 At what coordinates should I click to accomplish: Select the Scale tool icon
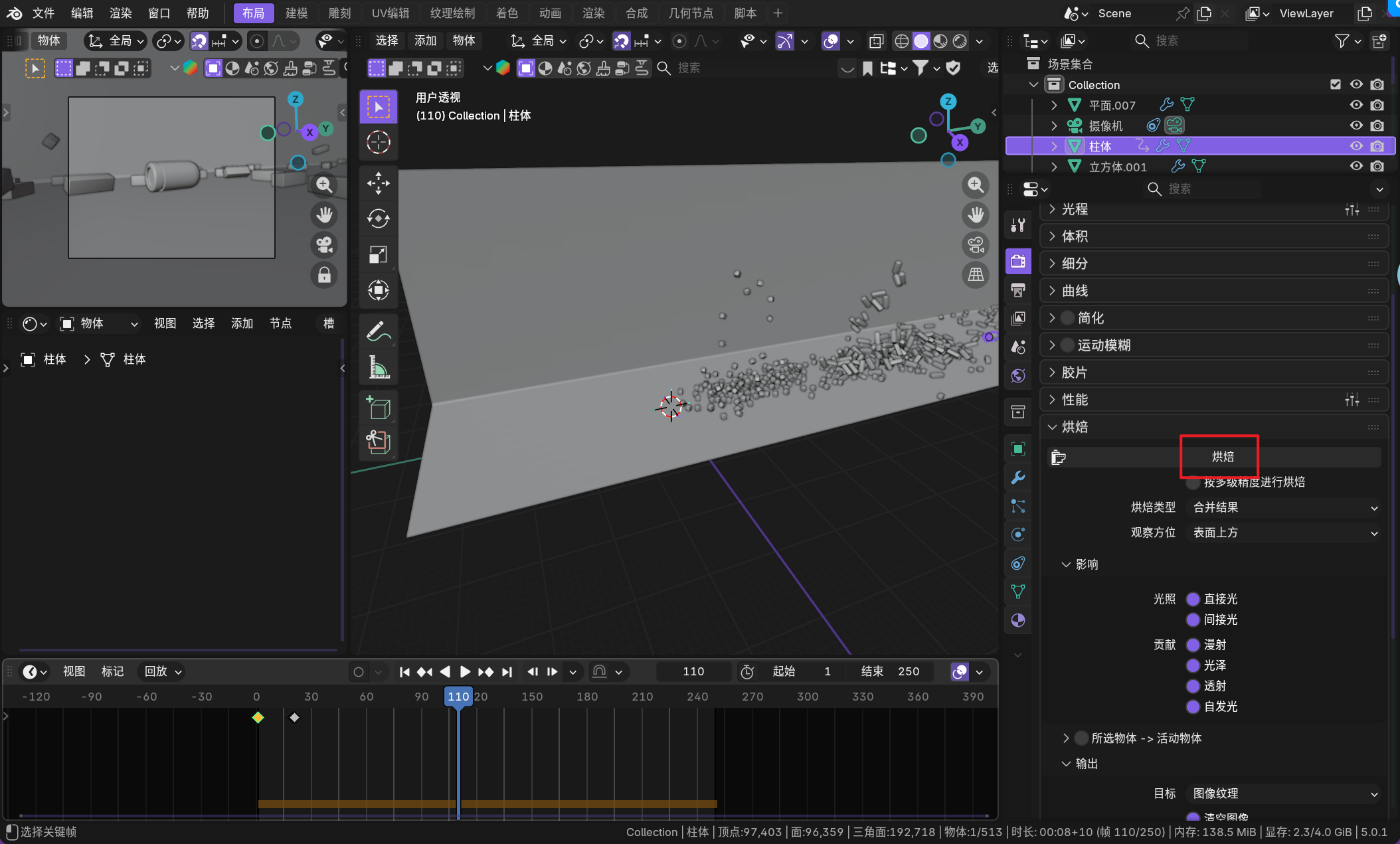[x=378, y=254]
